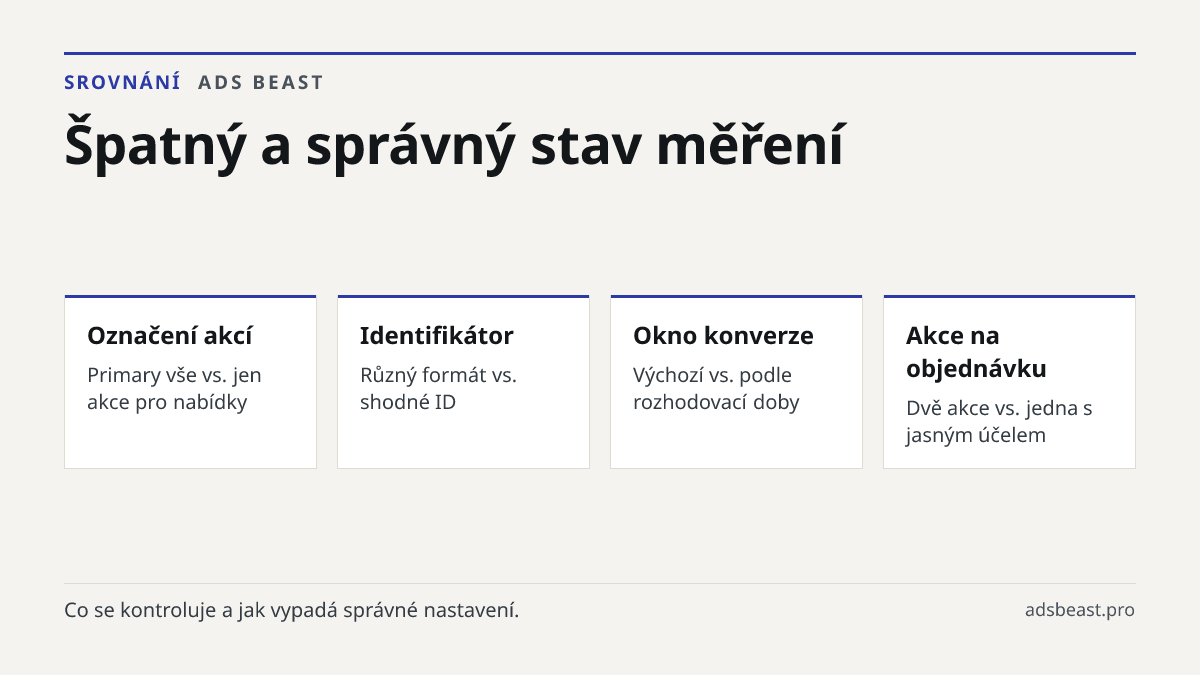The height and width of the screenshot is (675, 1200).
Task: Click text Výchozí vs. podle rozhodovací doby
Action: click(716, 389)
